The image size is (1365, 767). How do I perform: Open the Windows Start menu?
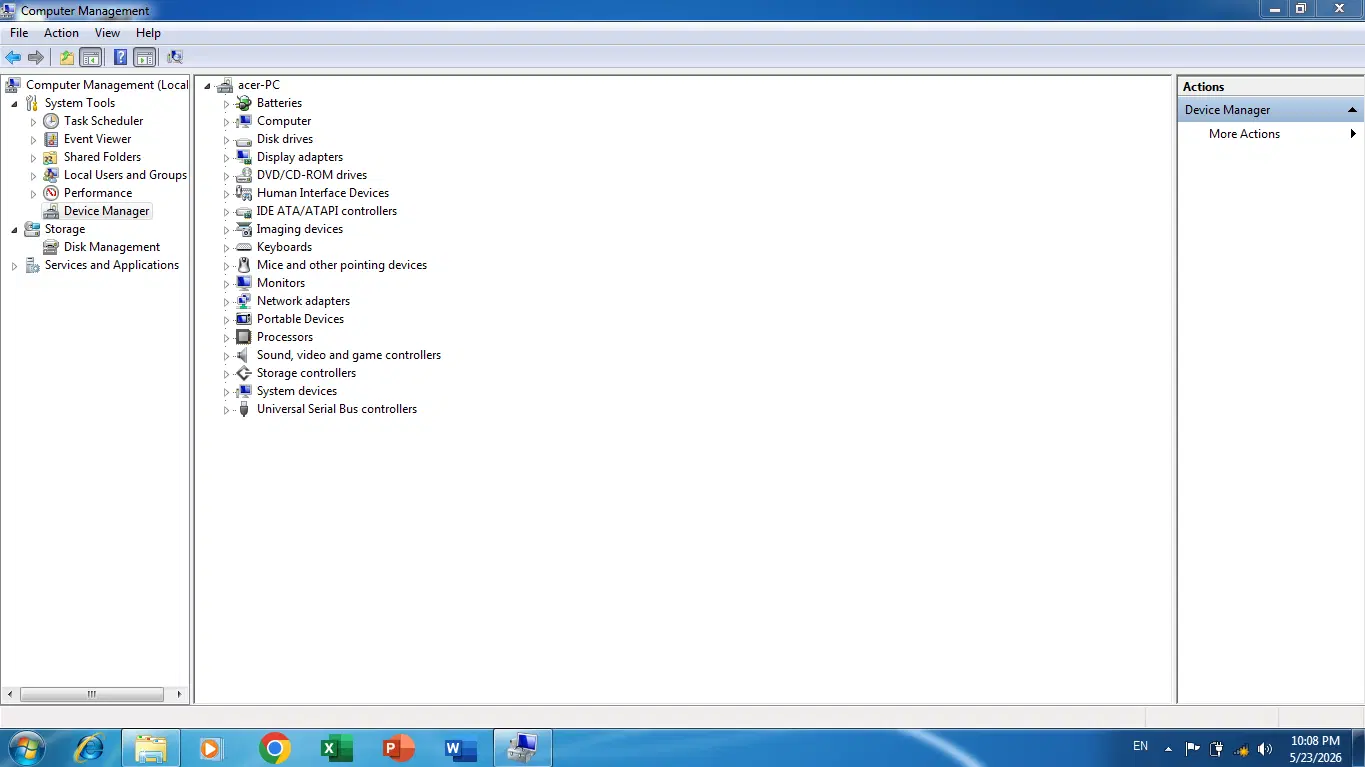27,748
